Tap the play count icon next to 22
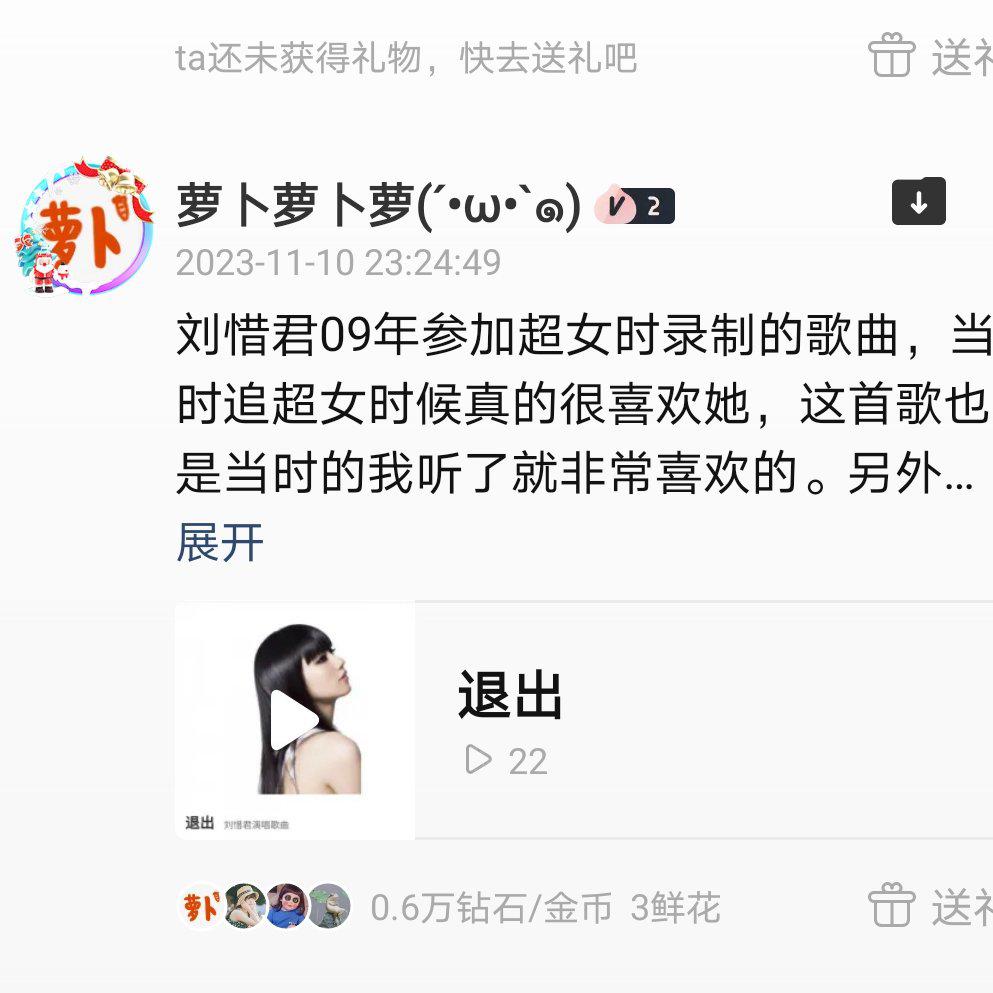The width and height of the screenshot is (993, 993). coord(478,759)
